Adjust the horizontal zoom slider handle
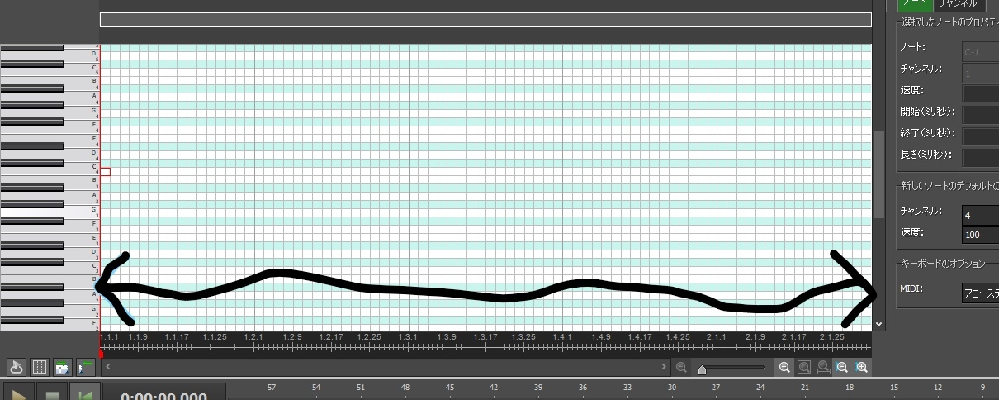 [701, 369]
